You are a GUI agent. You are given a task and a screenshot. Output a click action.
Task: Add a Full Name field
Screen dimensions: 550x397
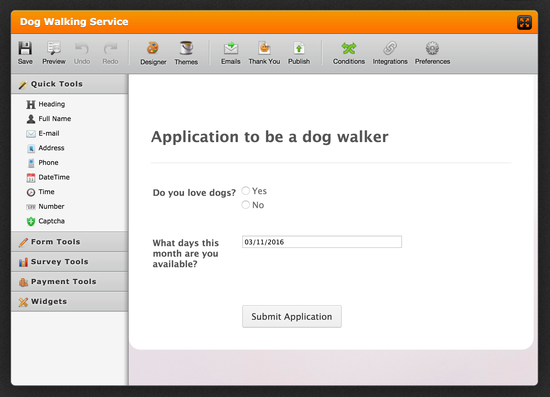(49, 119)
